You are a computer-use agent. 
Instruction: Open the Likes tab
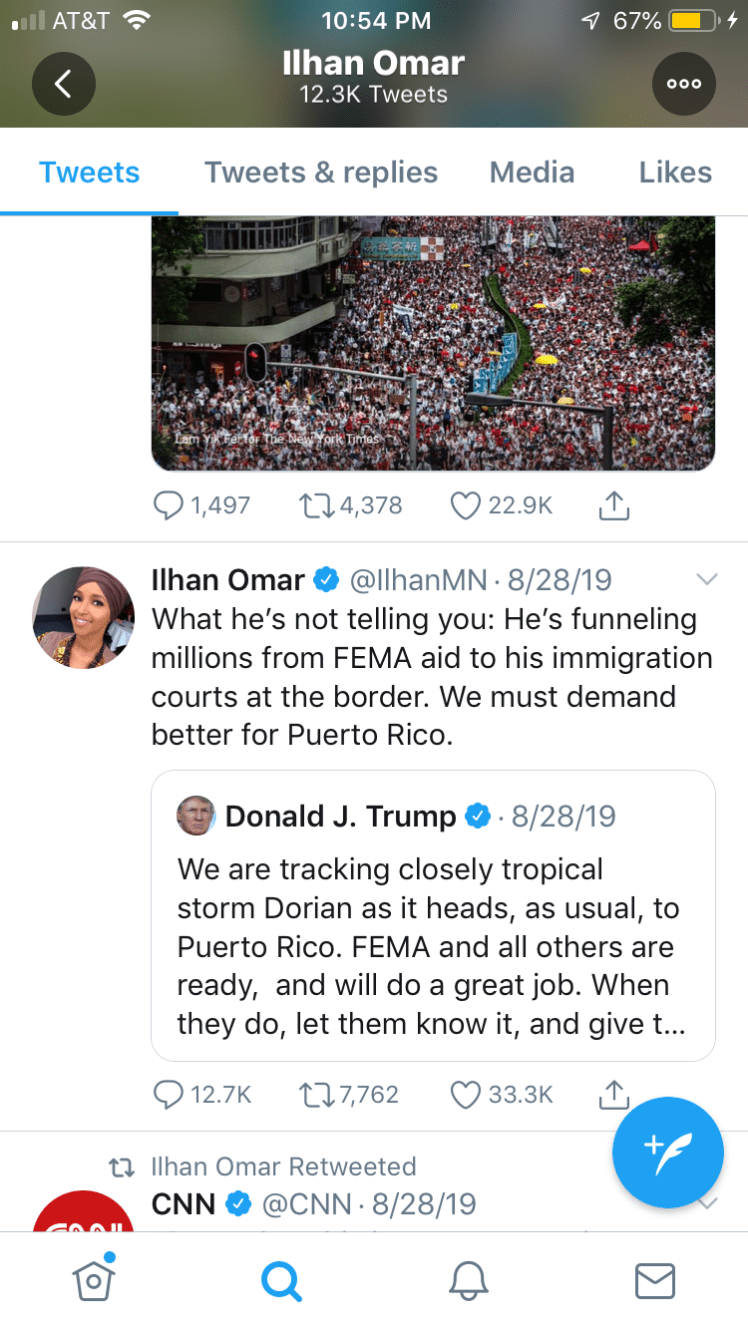pos(675,173)
